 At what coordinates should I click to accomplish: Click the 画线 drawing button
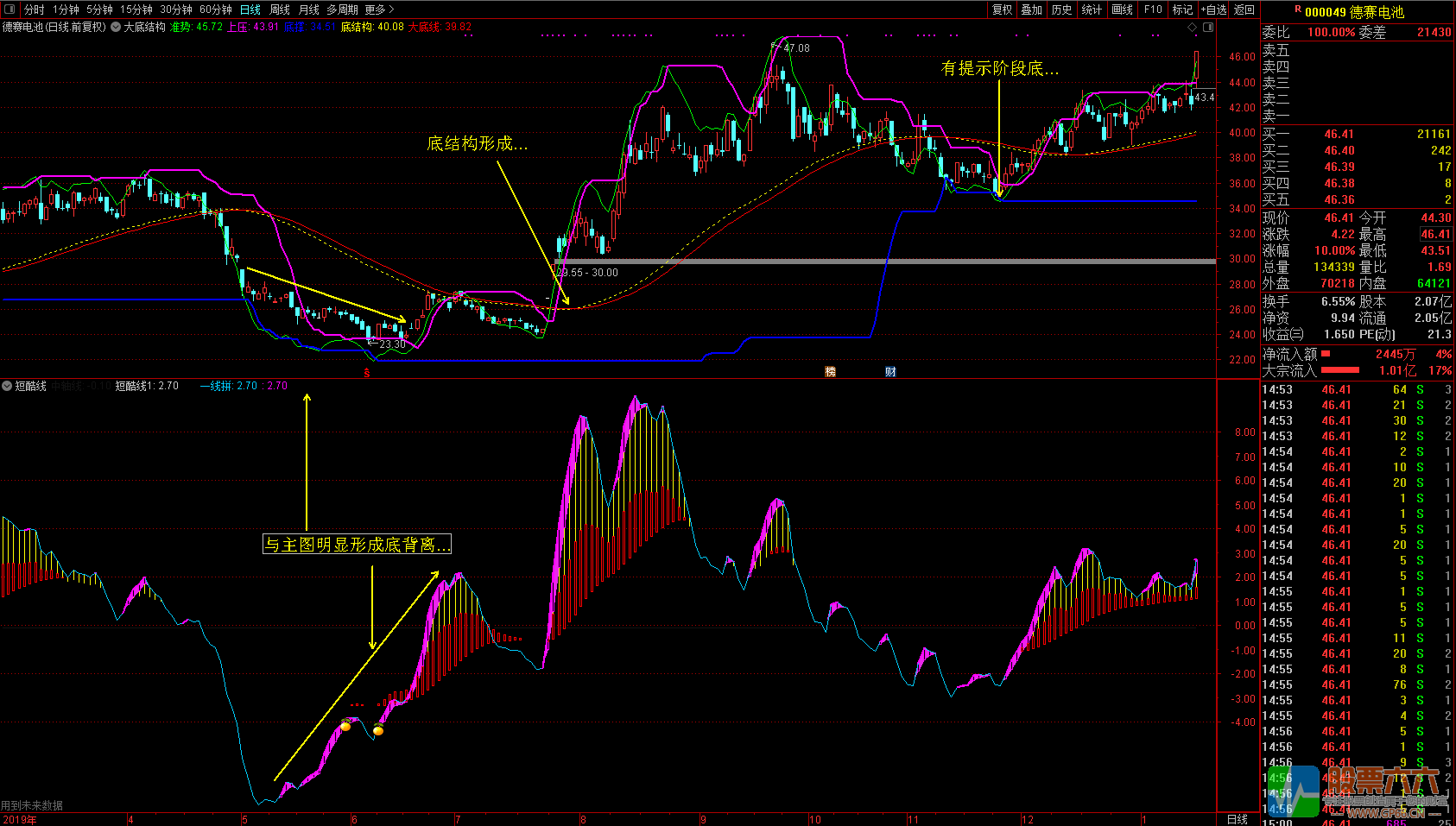1122,9
